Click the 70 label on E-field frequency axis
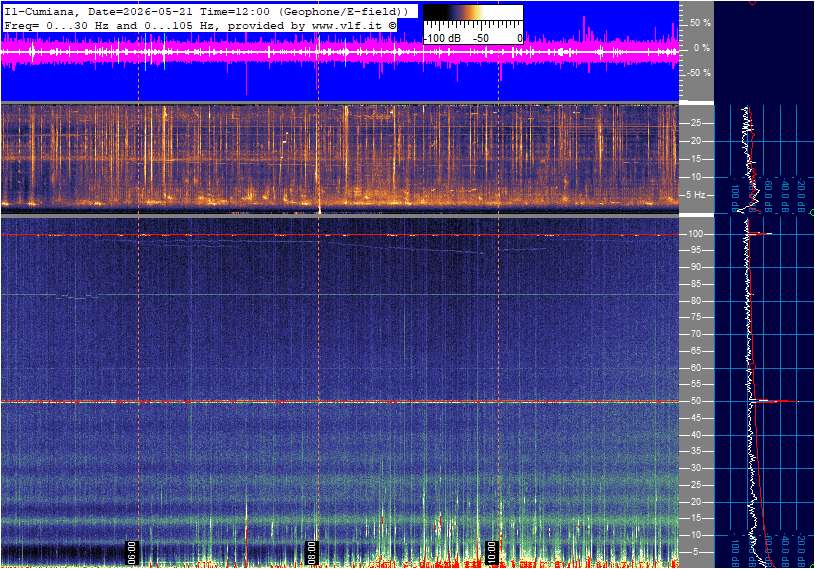The width and height of the screenshot is (815, 569). pos(695,334)
